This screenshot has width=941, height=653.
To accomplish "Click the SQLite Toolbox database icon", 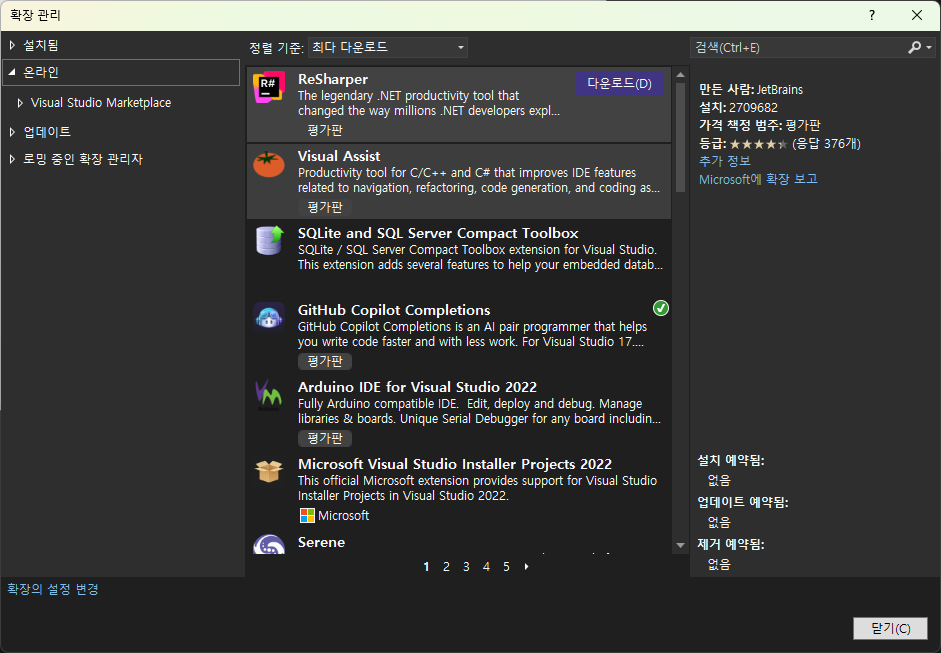I will (x=268, y=241).
